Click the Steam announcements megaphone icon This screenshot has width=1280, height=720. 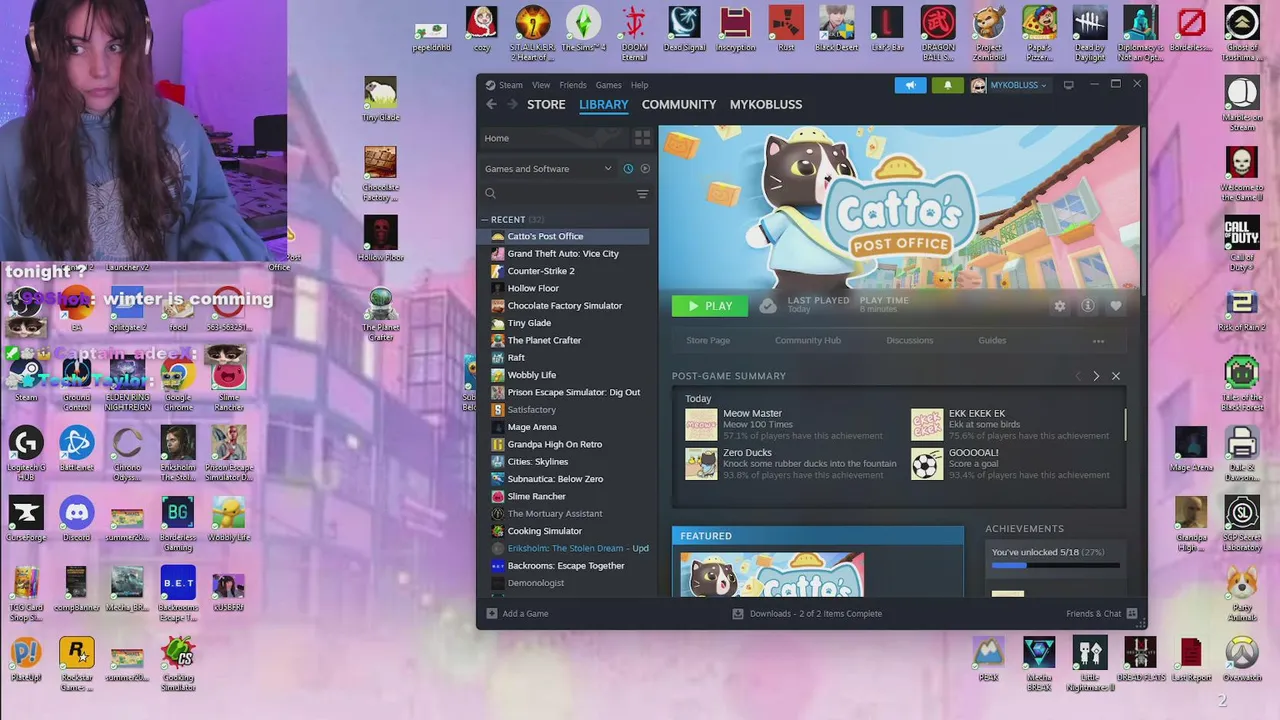coord(910,85)
